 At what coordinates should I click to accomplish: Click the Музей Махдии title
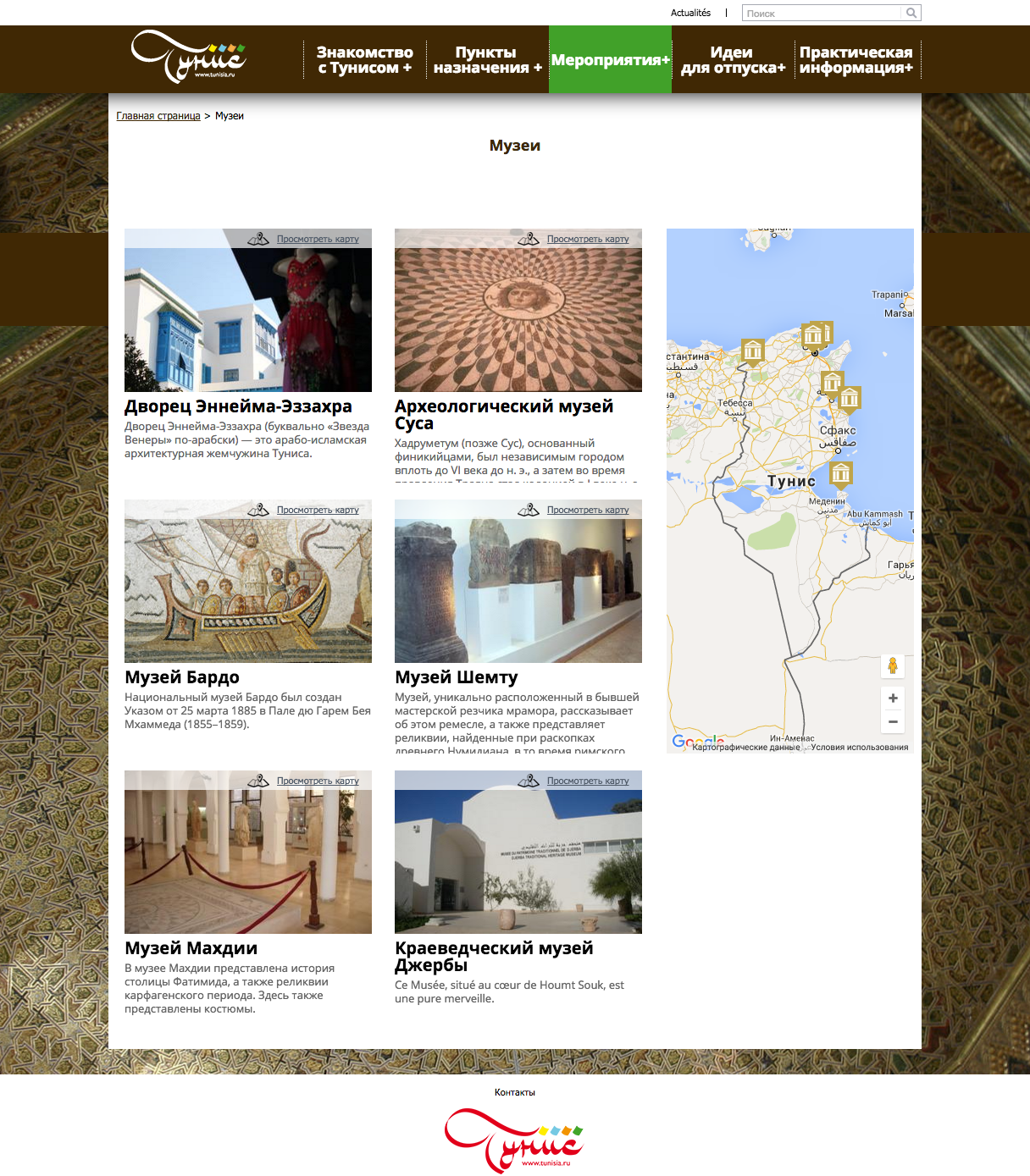pyautogui.click(x=191, y=948)
